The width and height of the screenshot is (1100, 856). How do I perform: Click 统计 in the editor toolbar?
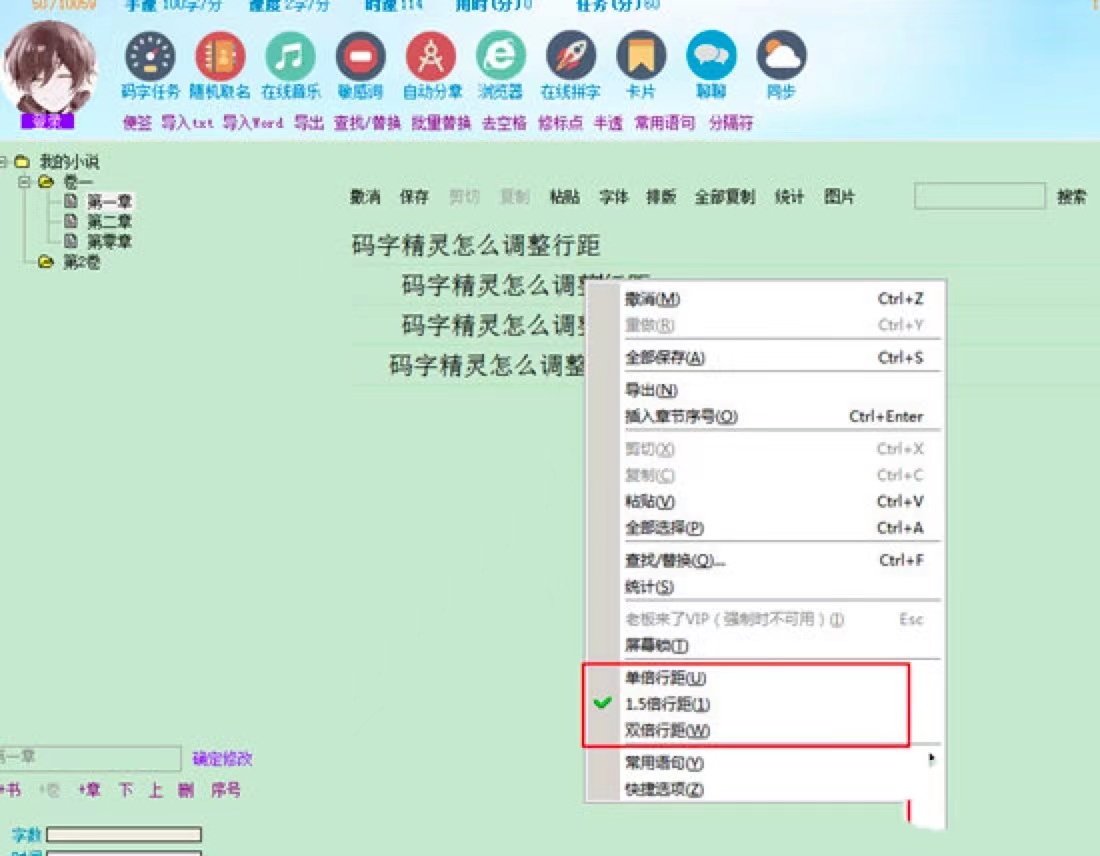789,197
